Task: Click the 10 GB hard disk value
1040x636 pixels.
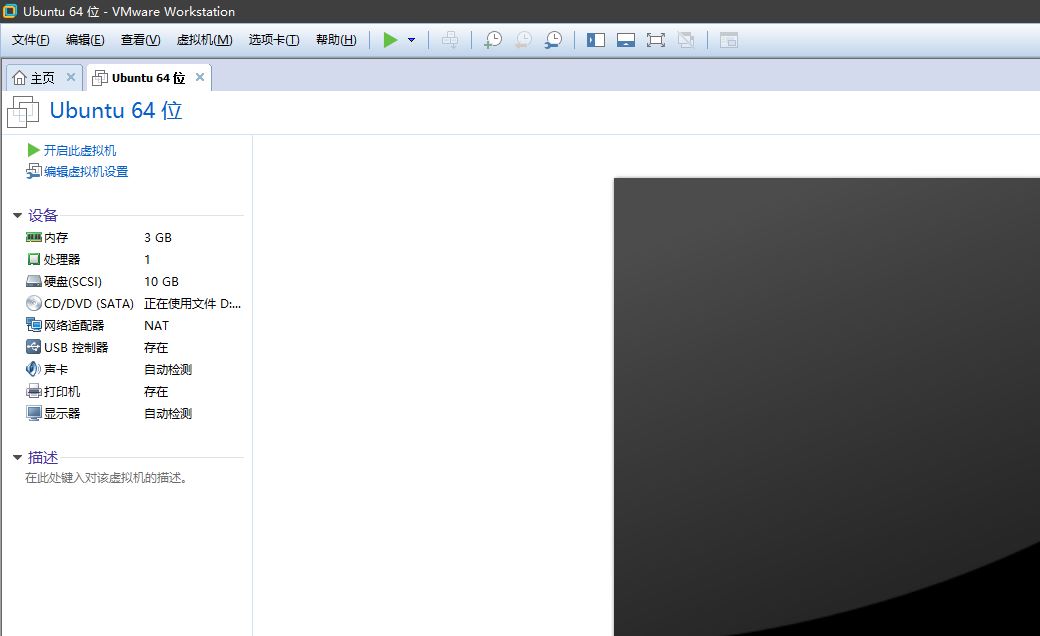Action: point(161,281)
